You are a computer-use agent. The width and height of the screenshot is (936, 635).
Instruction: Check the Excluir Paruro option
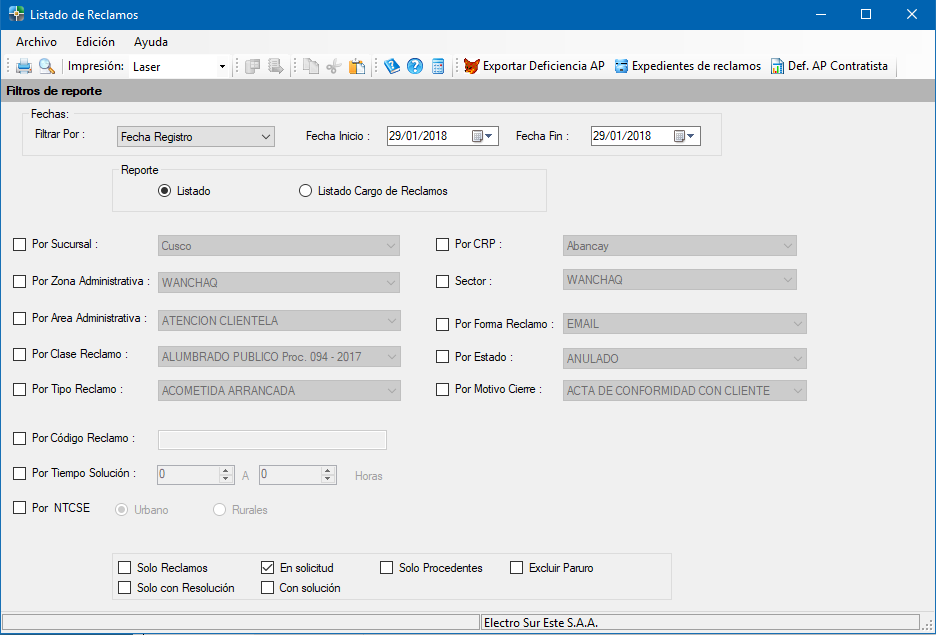tap(517, 568)
